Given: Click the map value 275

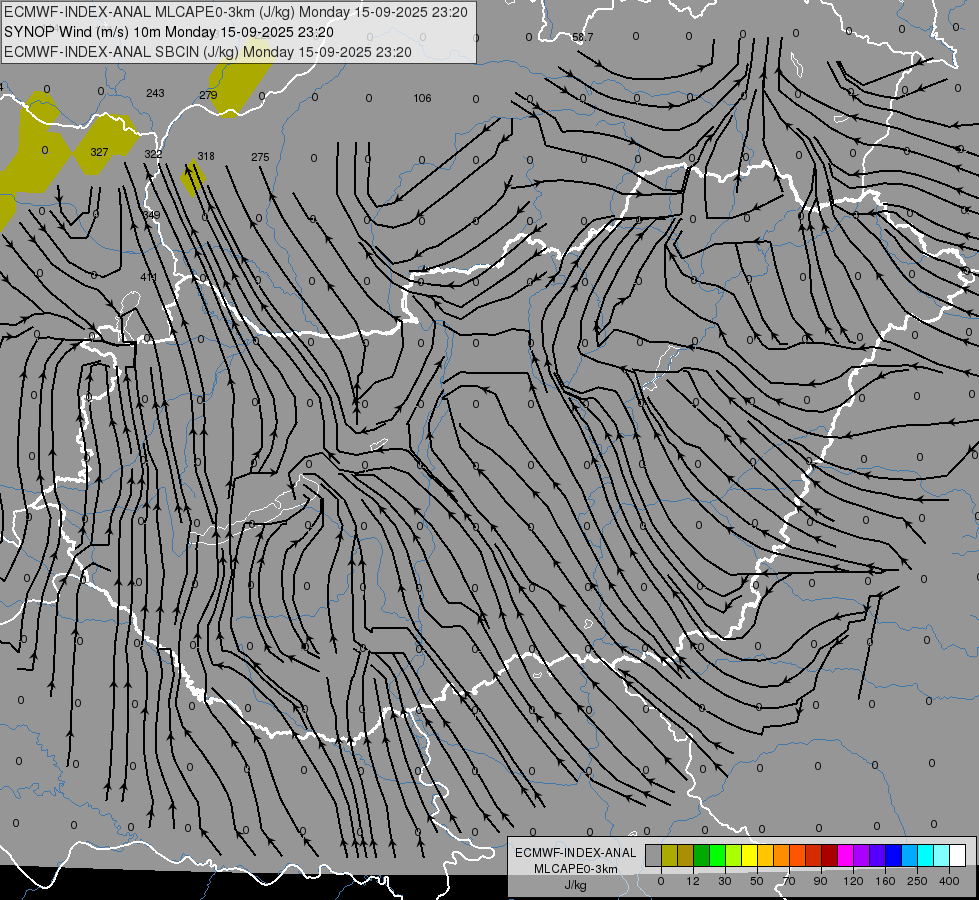Looking at the screenshot, I should [260, 157].
